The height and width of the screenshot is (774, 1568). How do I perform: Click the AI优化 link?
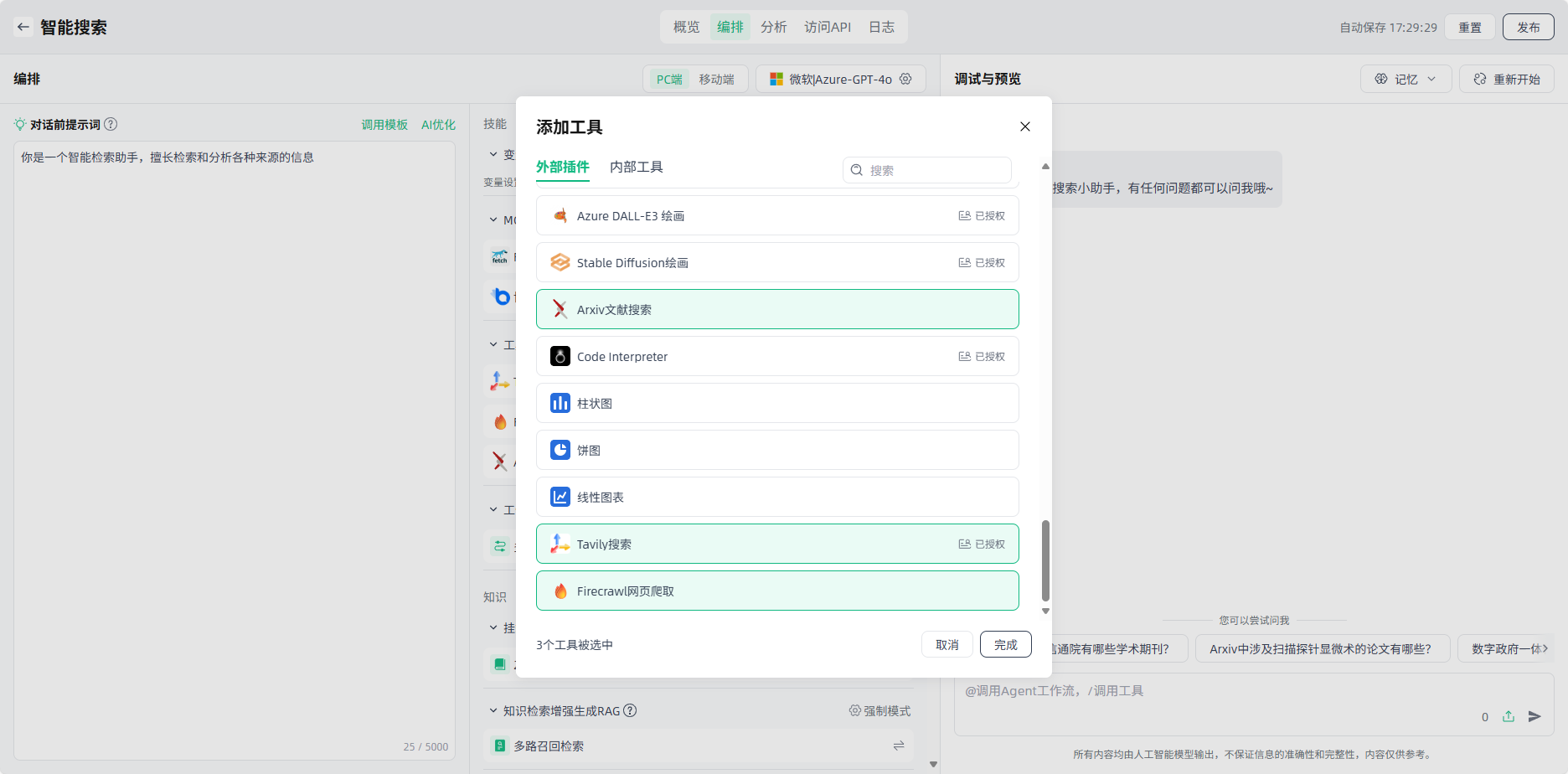[x=438, y=124]
